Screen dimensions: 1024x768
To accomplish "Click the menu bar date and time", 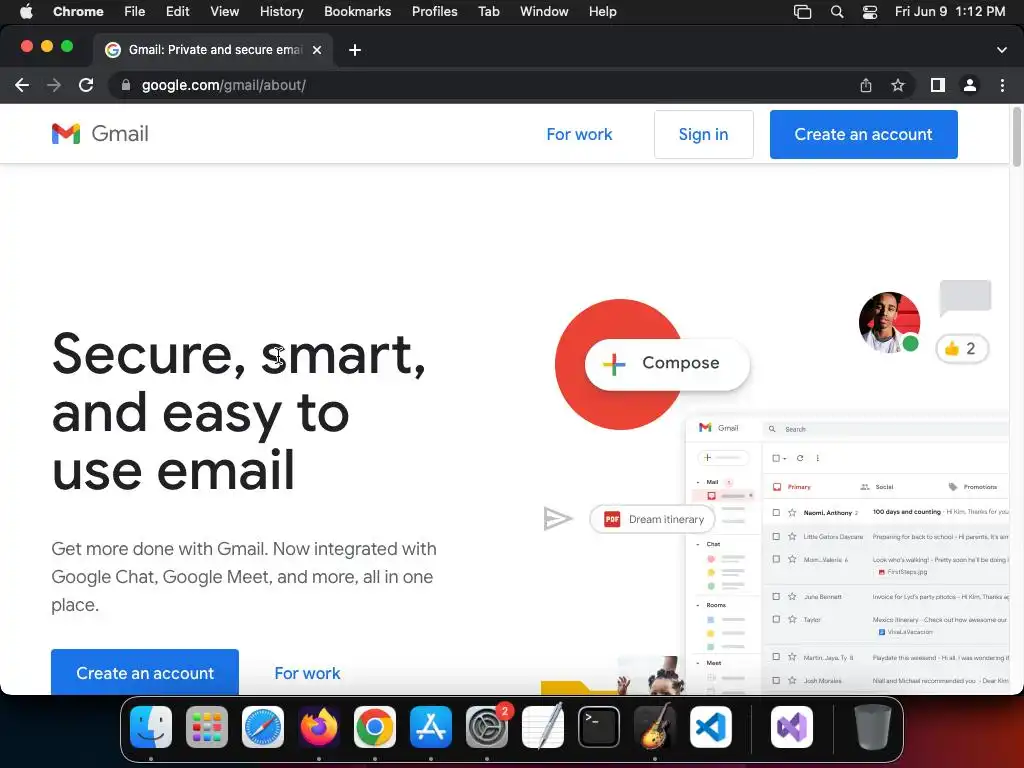I will coord(950,12).
